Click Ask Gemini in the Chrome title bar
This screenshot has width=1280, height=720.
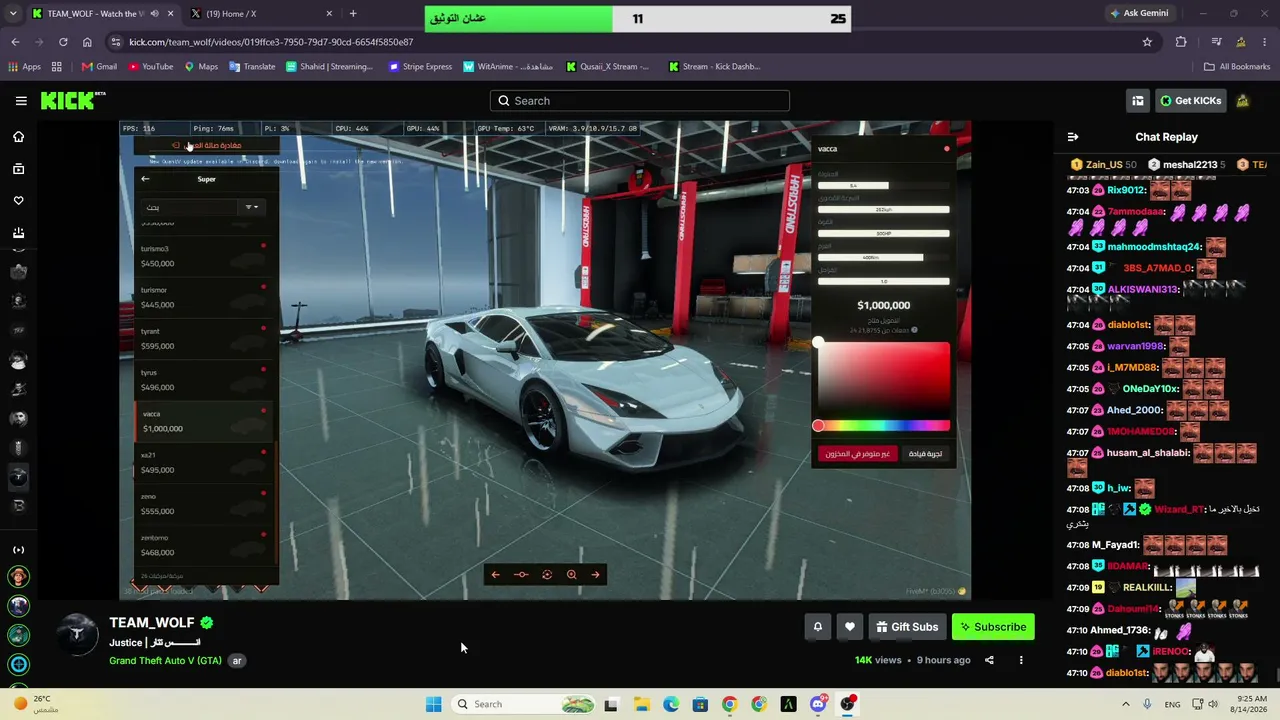1138,14
